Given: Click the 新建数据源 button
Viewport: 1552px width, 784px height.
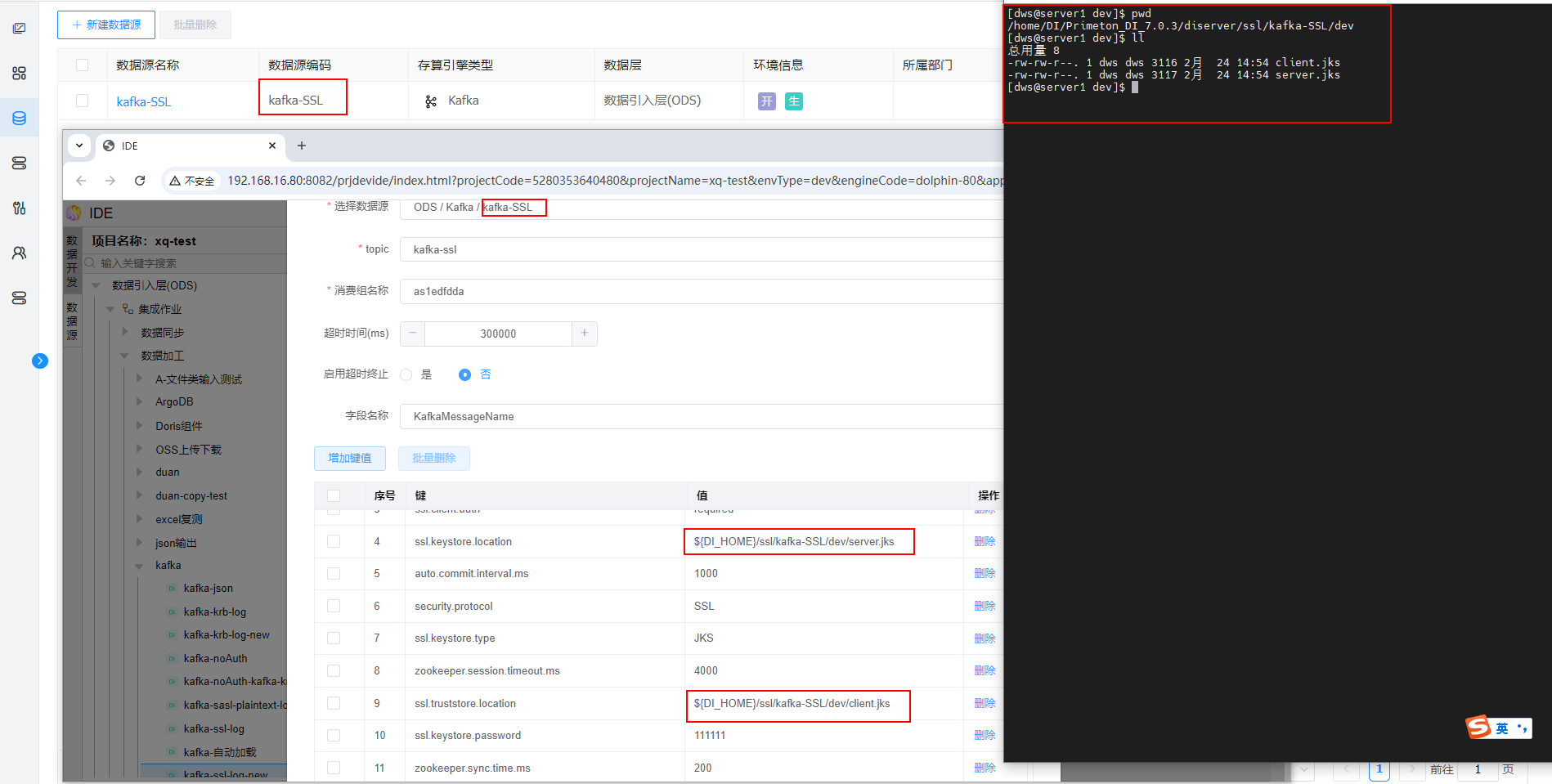Looking at the screenshot, I should [x=106, y=25].
